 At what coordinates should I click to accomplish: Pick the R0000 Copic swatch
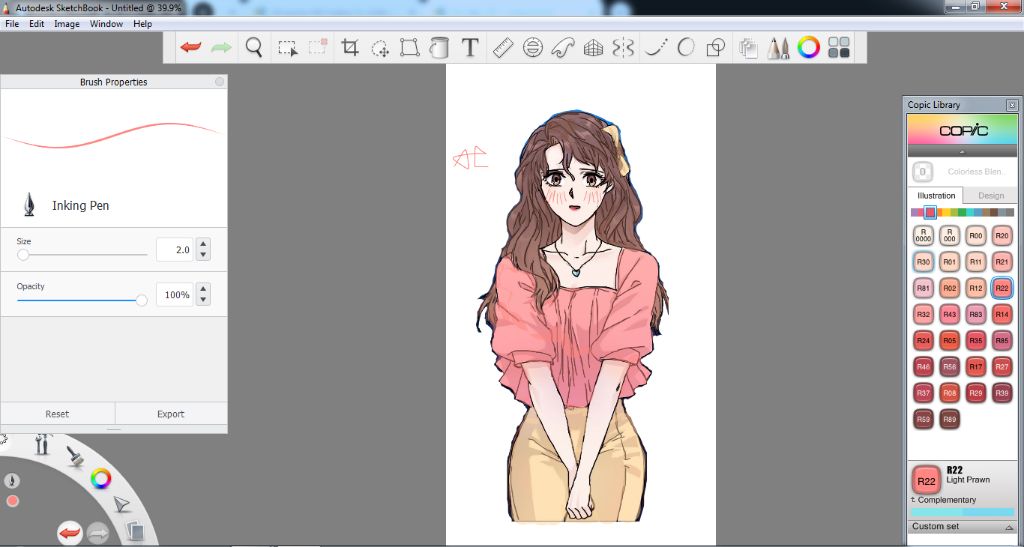click(x=923, y=236)
